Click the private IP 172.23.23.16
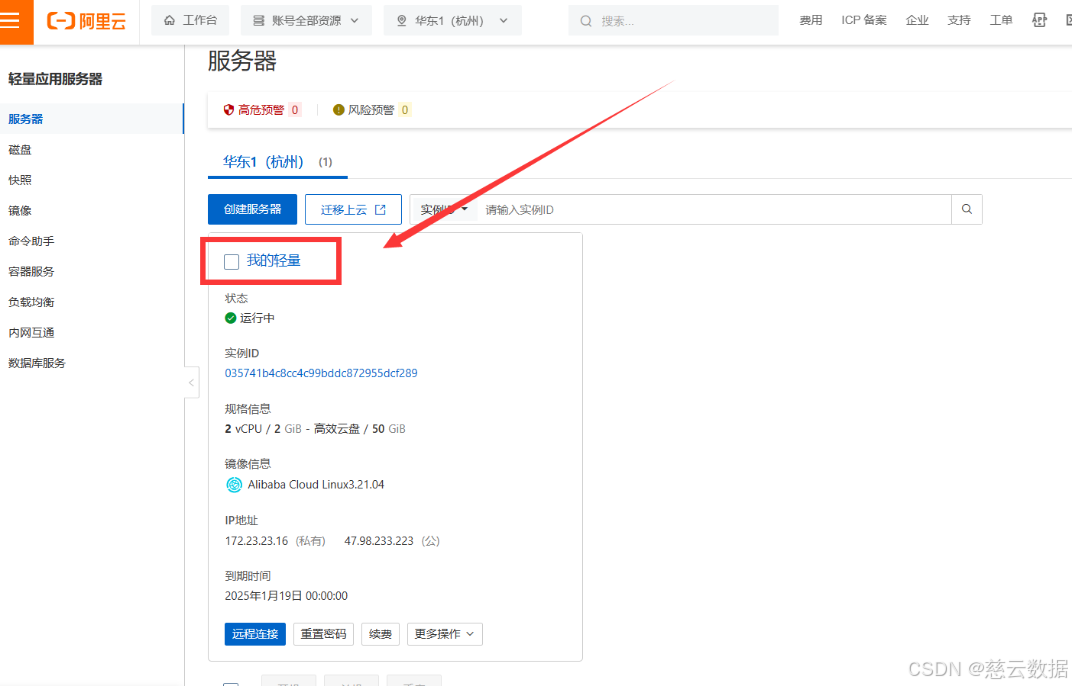The height and width of the screenshot is (686, 1072). (256, 541)
